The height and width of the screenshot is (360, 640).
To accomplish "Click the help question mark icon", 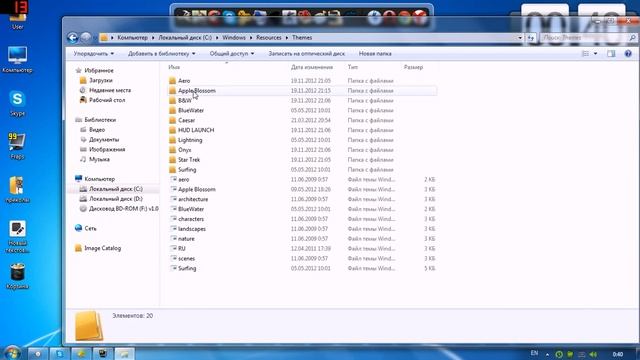I will [x=628, y=53].
